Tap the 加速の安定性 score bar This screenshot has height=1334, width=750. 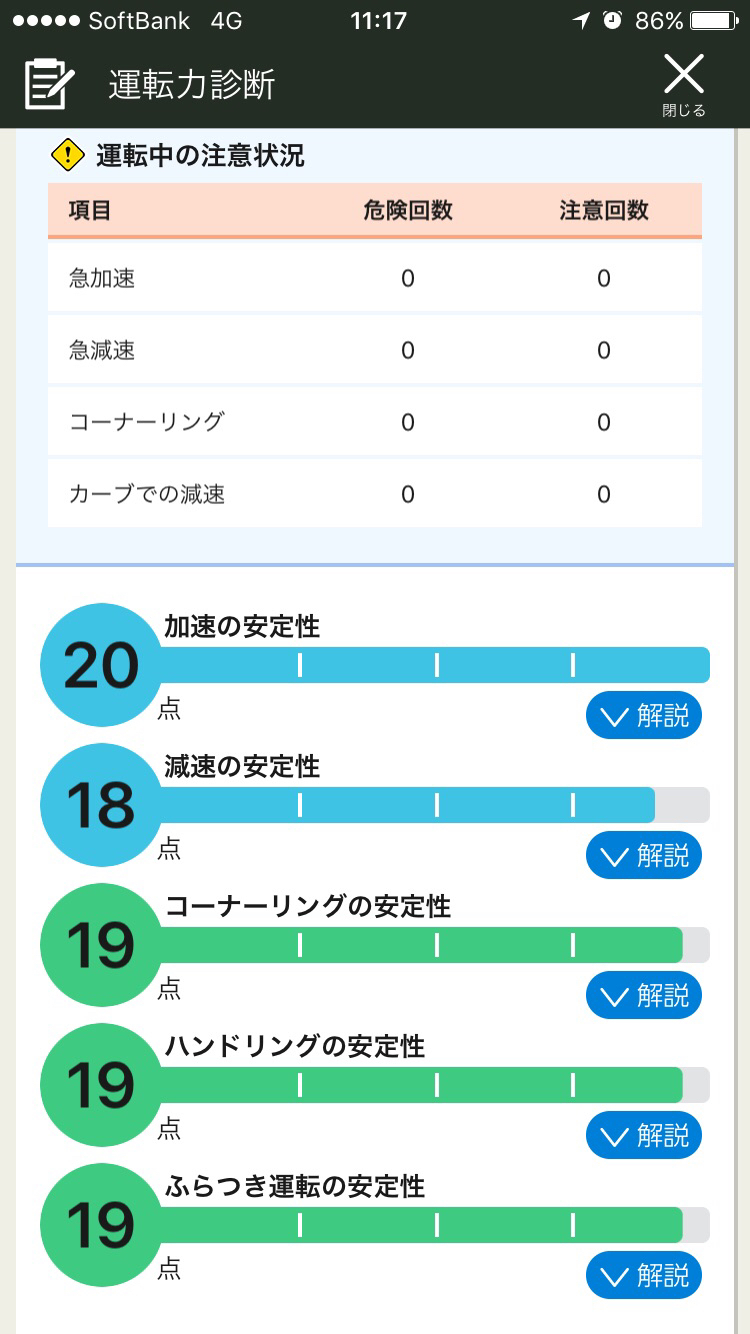pyautogui.click(x=435, y=665)
